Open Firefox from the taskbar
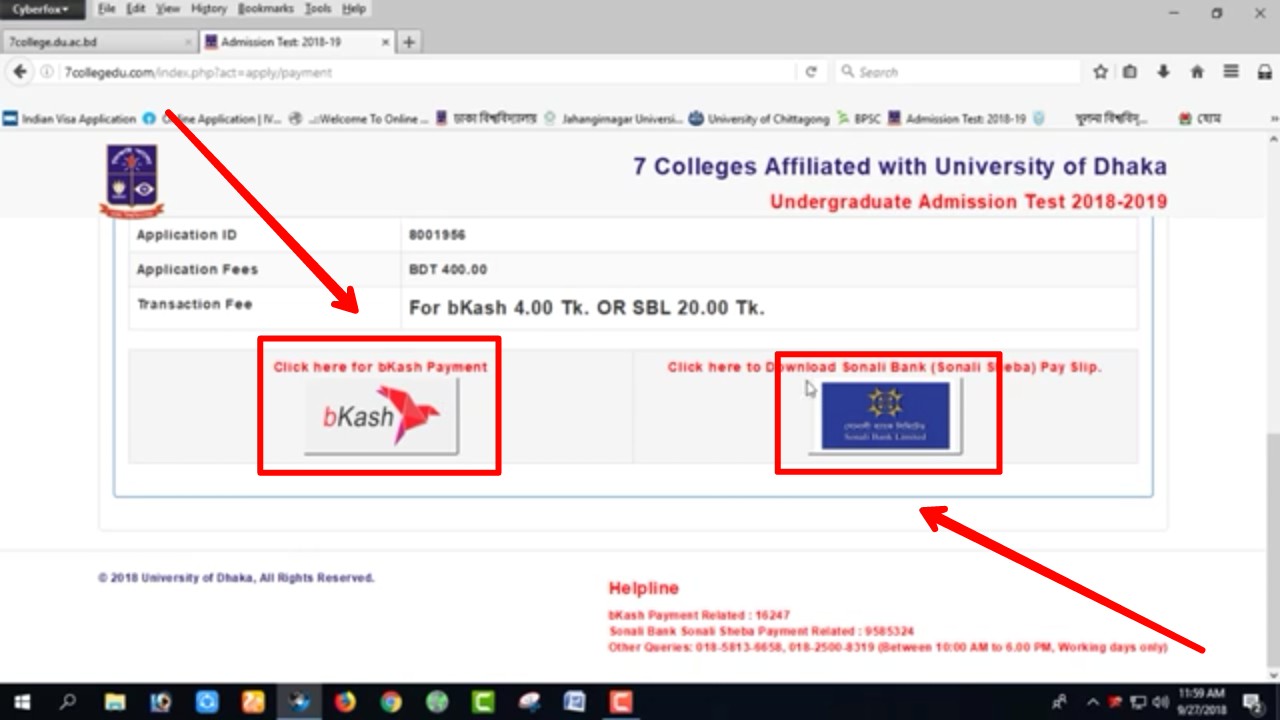Screen dimensions: 1280x720 click(x=345, y=702)
